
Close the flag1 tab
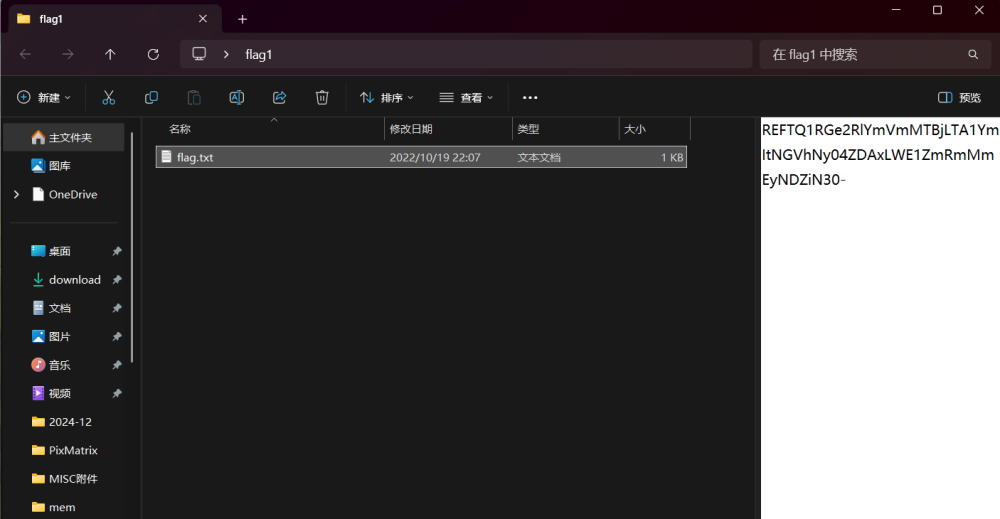[203, 18]
